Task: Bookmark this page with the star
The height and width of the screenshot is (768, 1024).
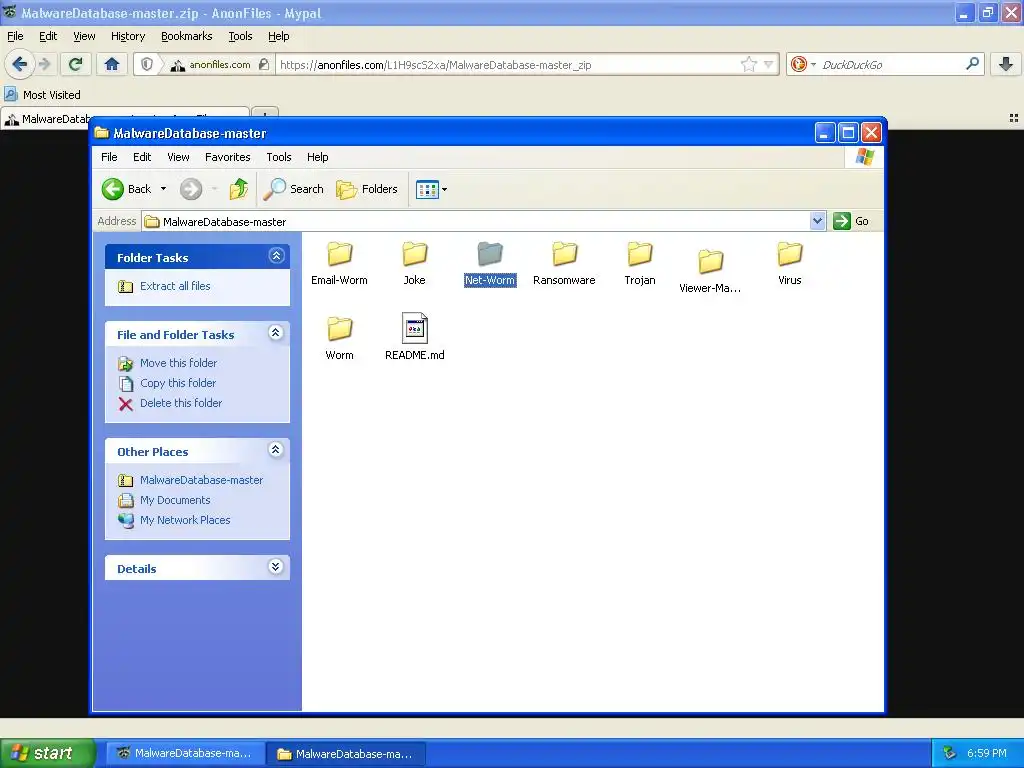Action: click(748, 64)
